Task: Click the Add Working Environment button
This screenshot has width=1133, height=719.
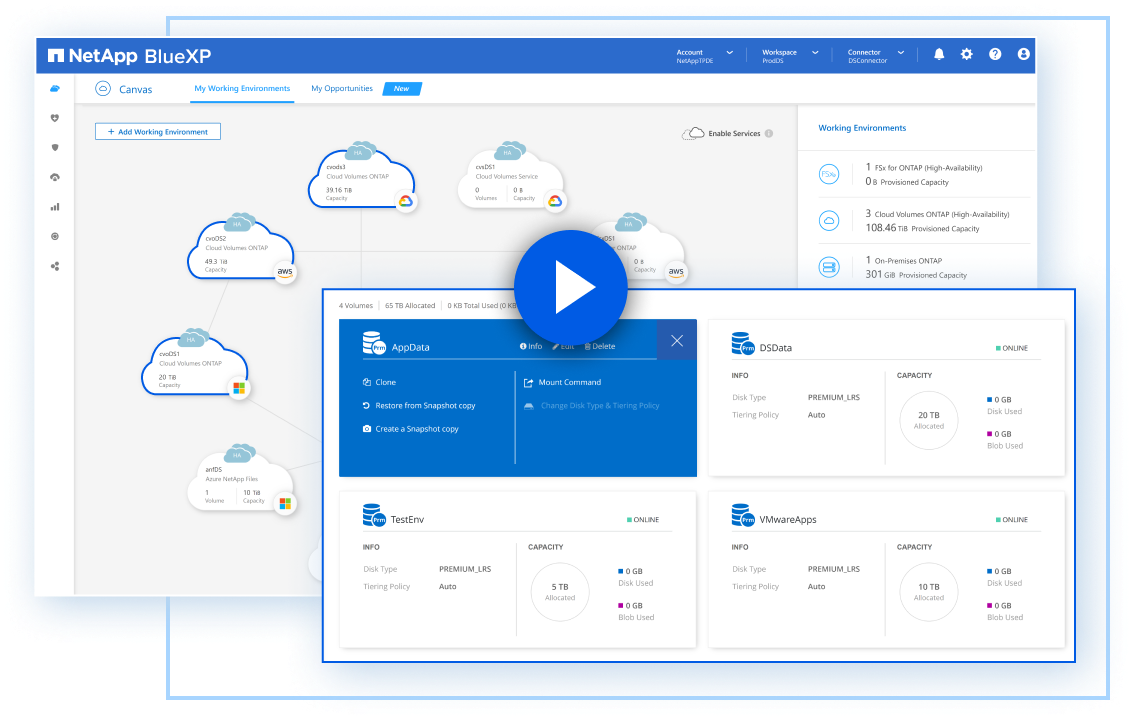Action: (158, 132)
